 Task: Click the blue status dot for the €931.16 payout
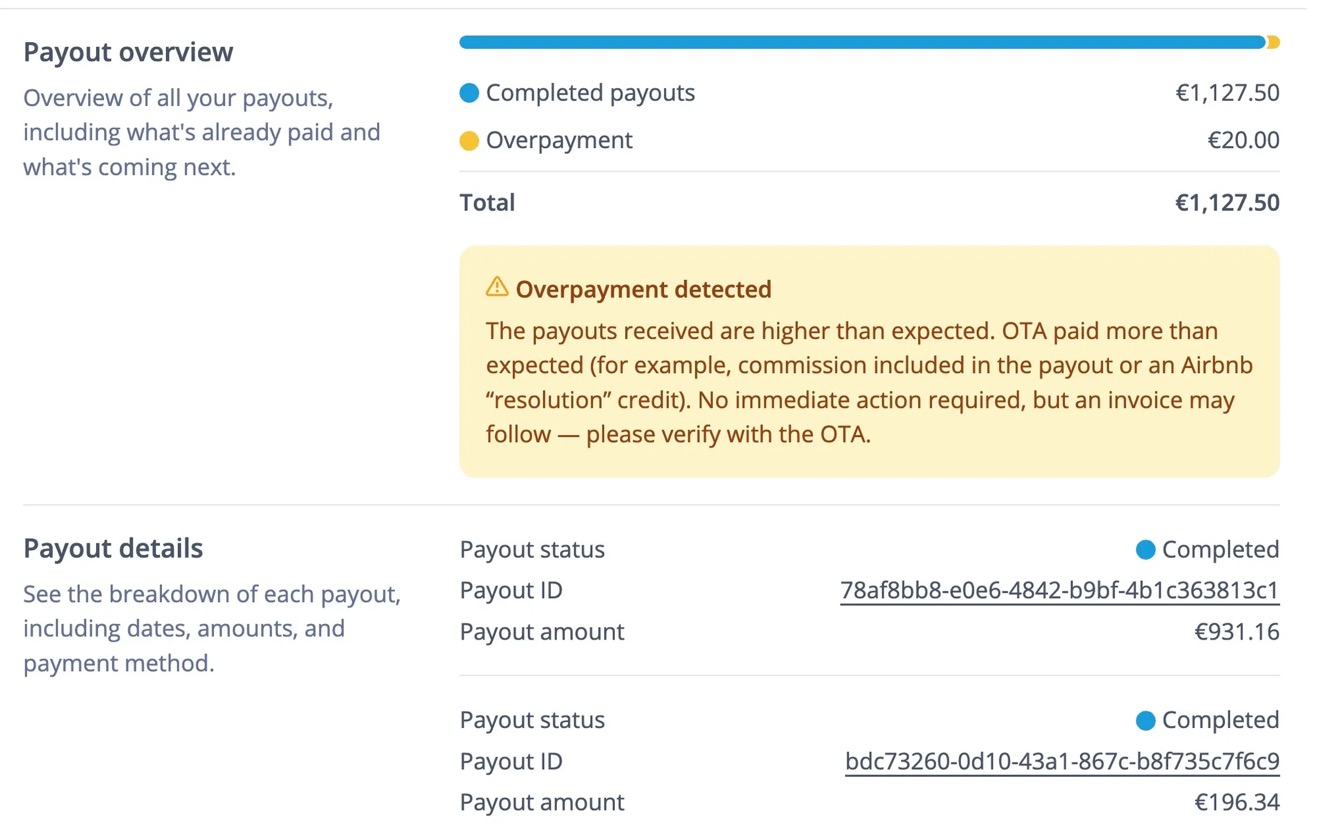[1146, 550]
